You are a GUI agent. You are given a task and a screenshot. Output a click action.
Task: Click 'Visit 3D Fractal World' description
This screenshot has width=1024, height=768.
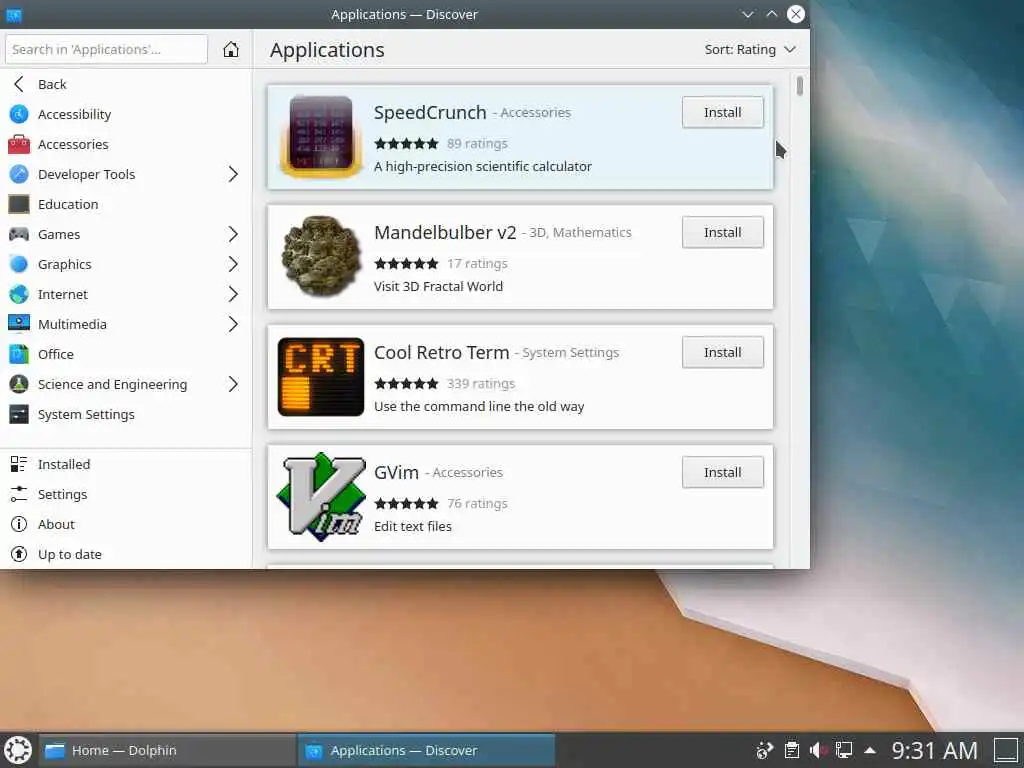(438, 287)
